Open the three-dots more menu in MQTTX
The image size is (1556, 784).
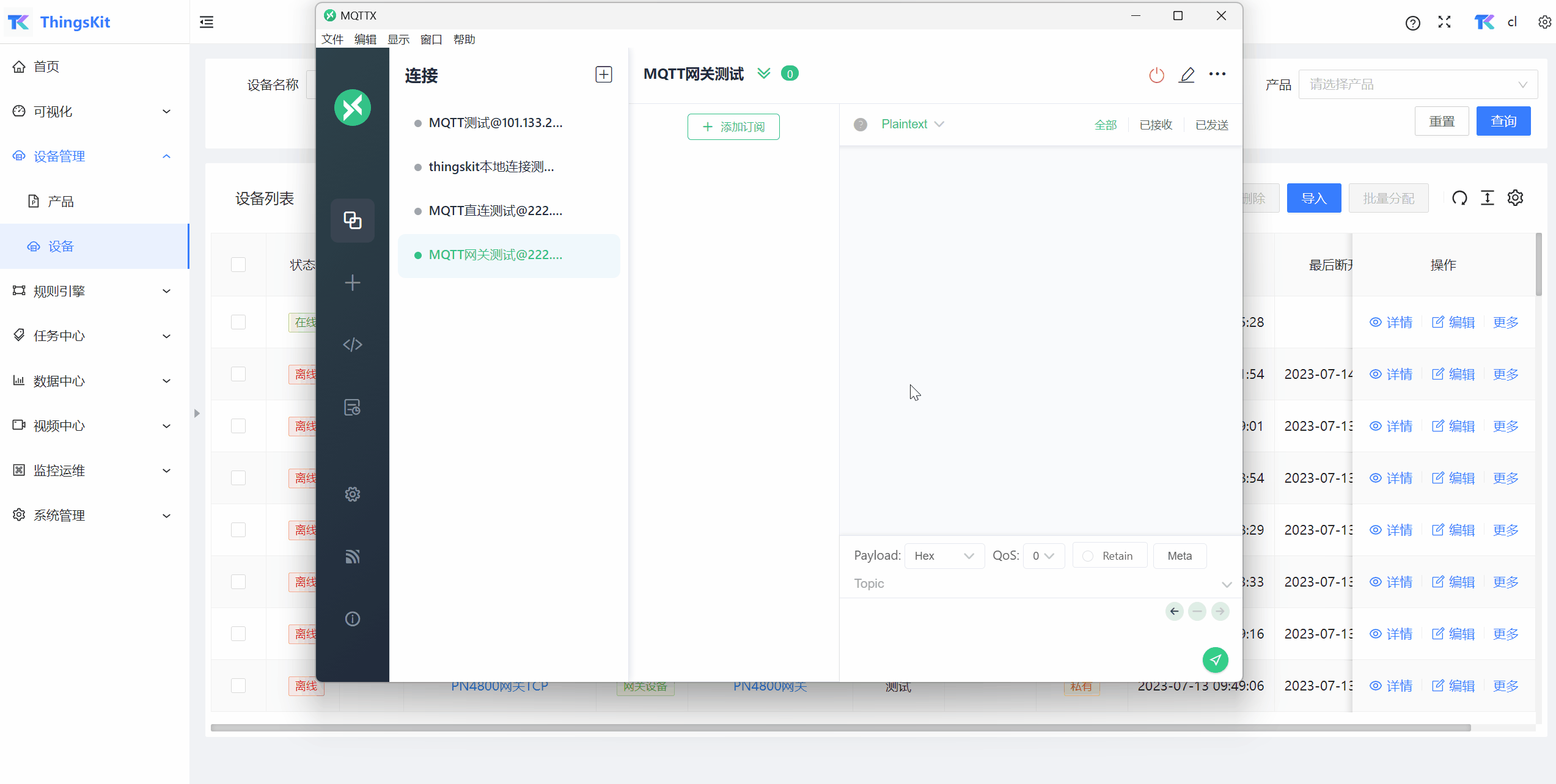click(1217, 74)
